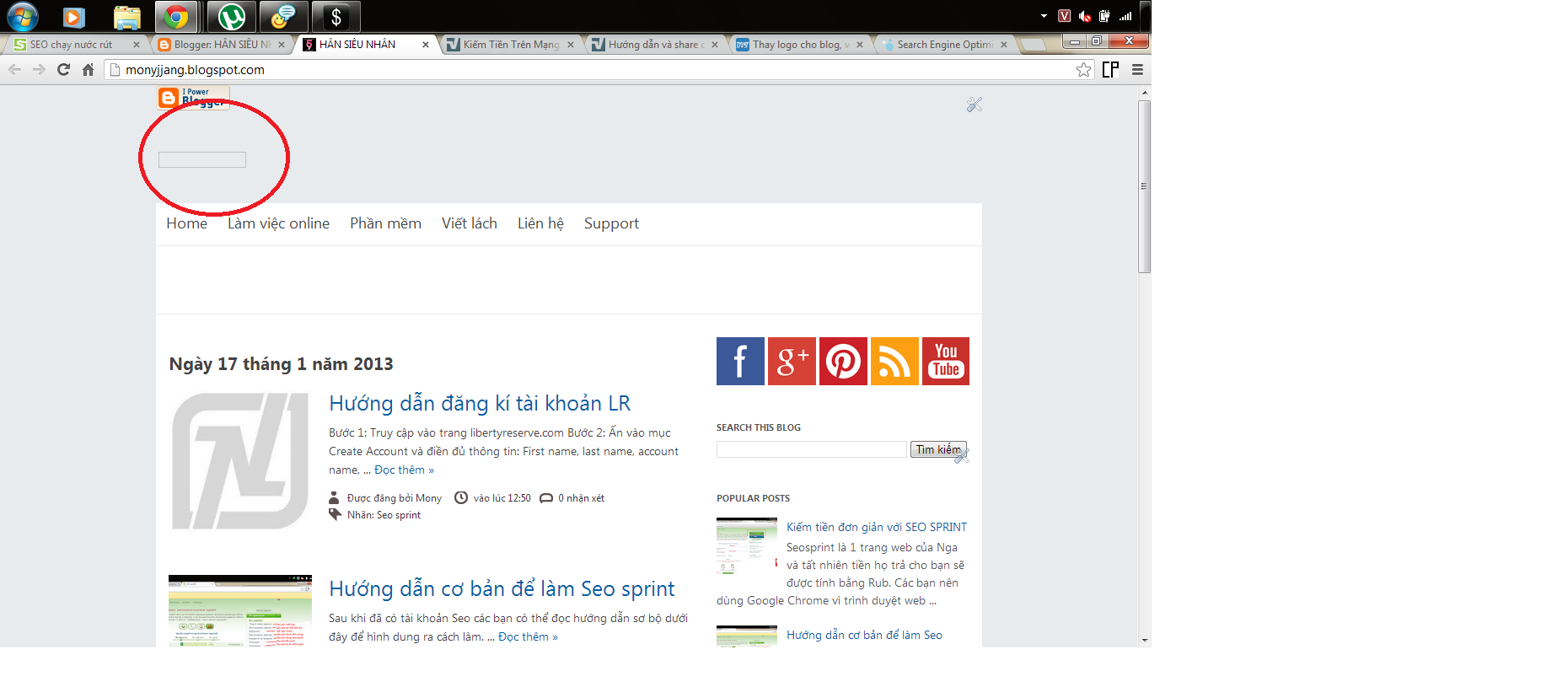Open the dollar sign app on taskbar
Image resolution: width=1568 pixels, height=698 pixels.
336,16
